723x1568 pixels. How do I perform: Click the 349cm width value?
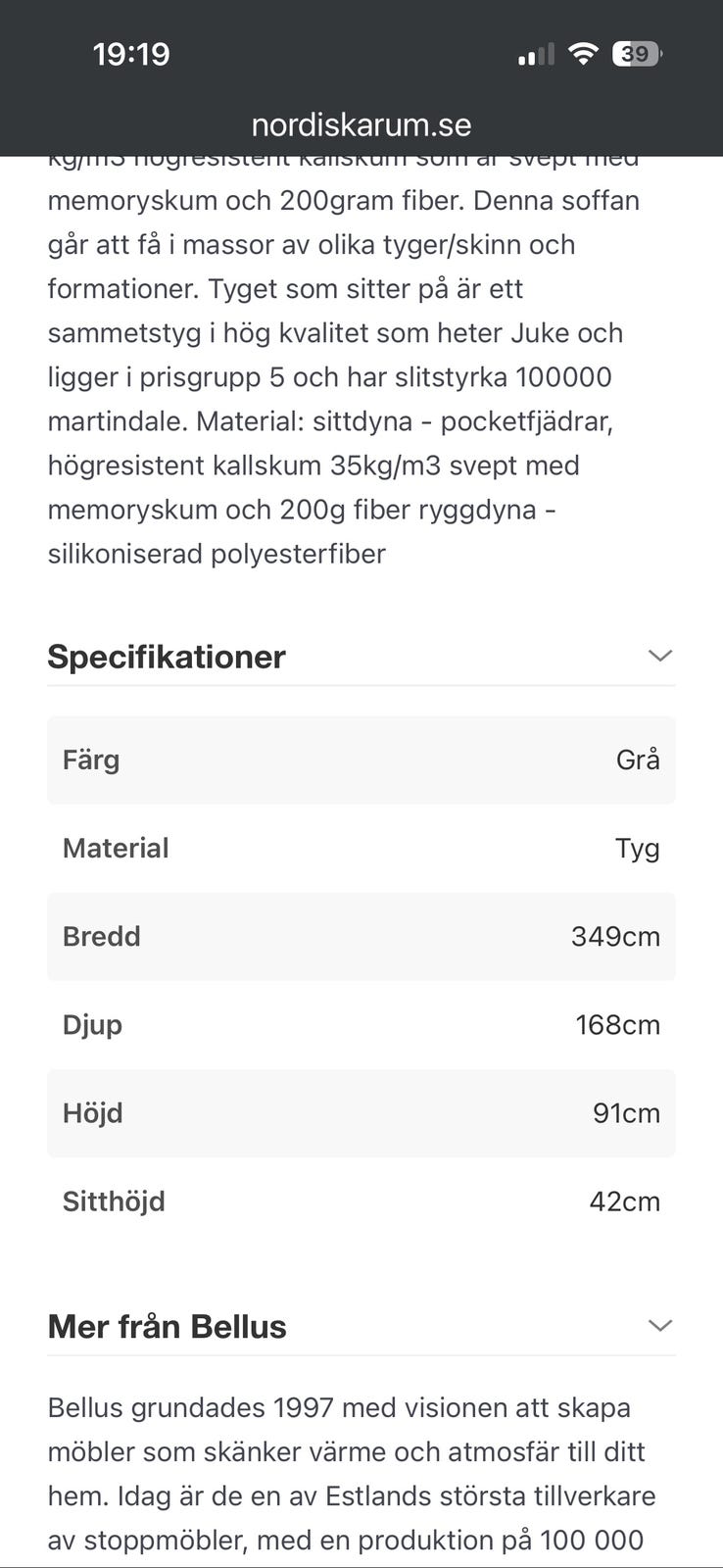pos(615,937)
